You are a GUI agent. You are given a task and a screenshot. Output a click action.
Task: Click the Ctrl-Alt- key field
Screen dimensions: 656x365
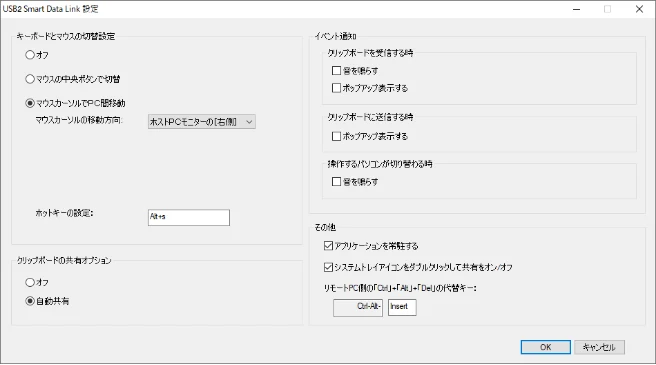[x=358, y=307]
